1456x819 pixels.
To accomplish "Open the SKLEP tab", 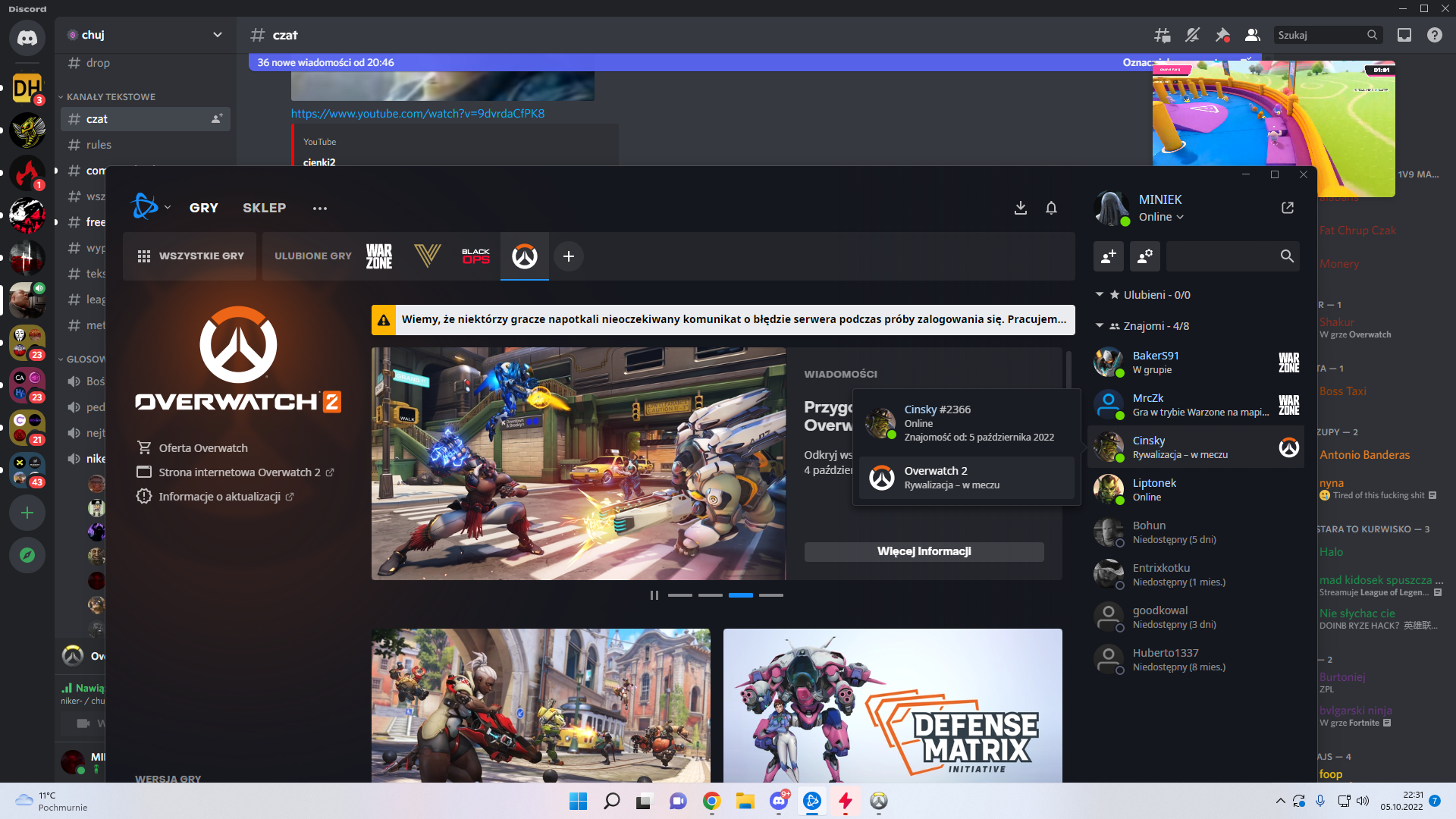I will click(264, 208).
